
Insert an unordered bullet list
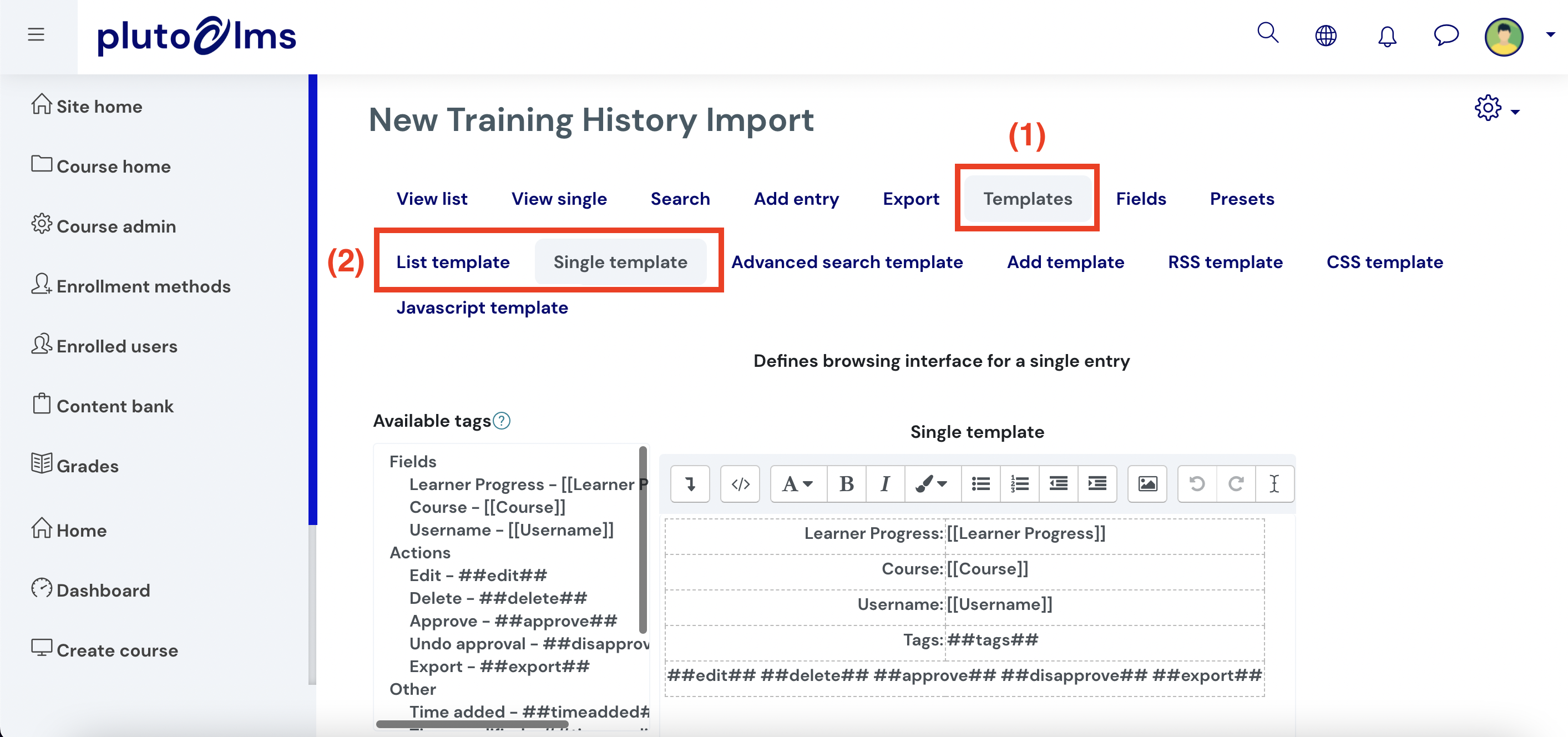[981, 484]
